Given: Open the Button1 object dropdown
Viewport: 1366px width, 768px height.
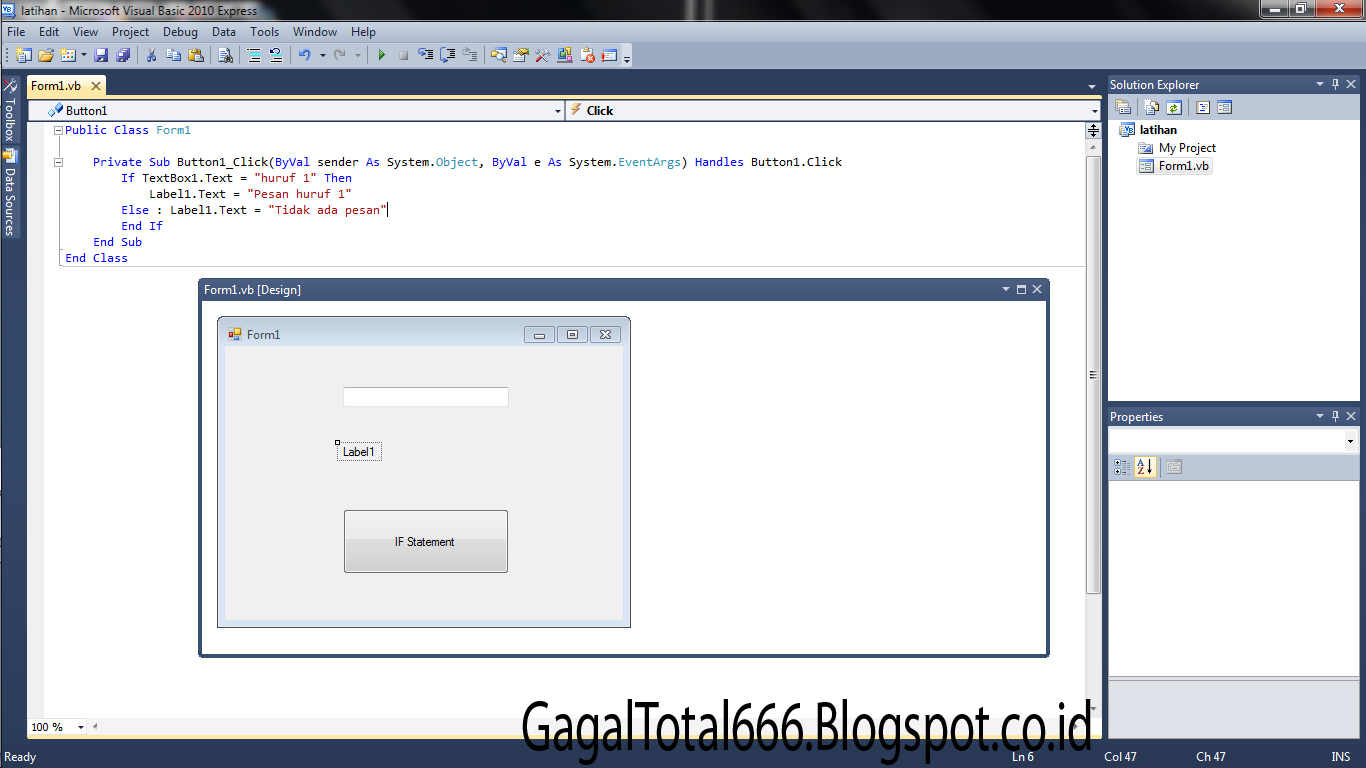Looking at the screenshot, I should coord(558,110).
